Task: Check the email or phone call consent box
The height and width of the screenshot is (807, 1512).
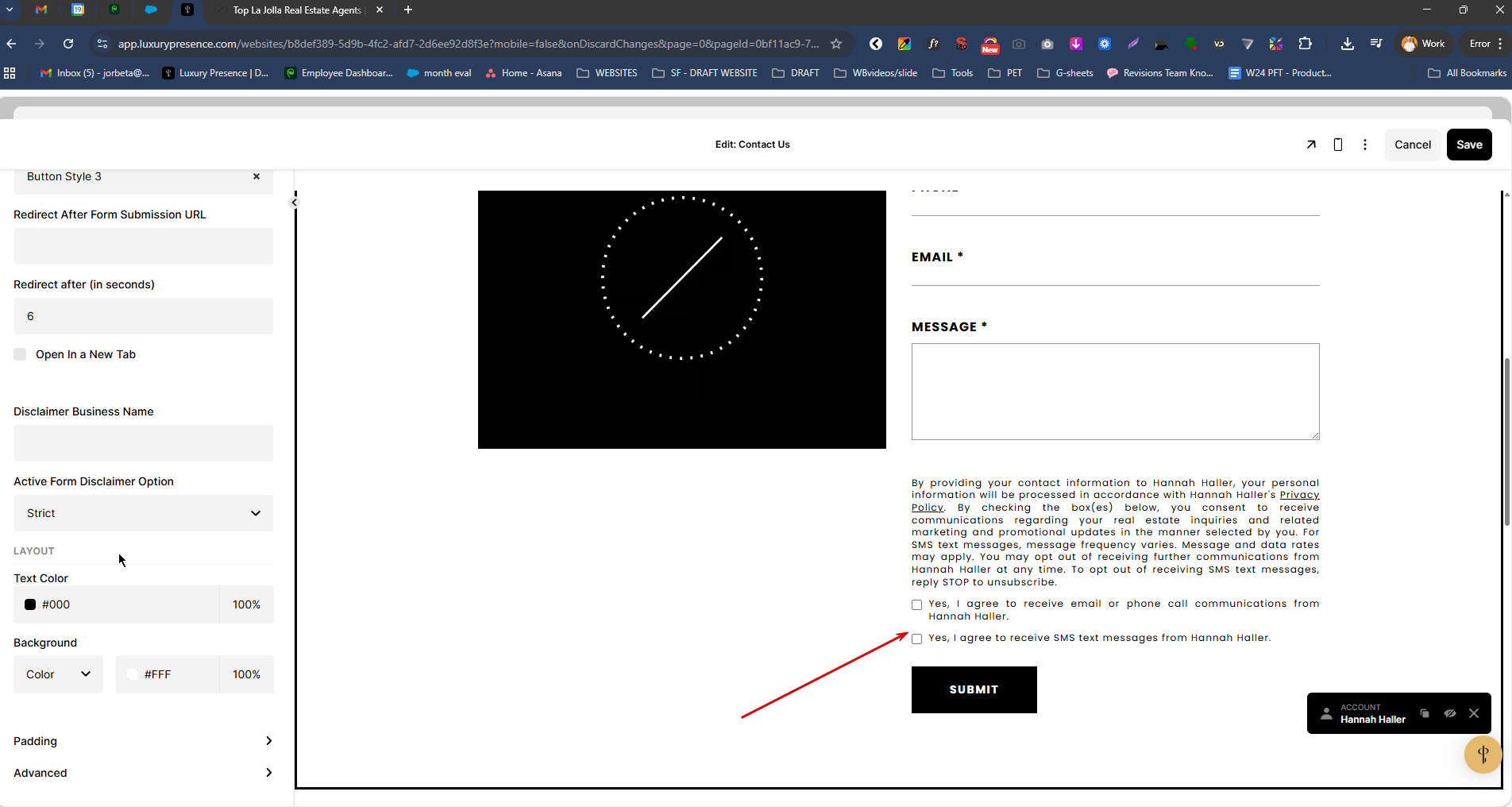Action: point(917,604)
